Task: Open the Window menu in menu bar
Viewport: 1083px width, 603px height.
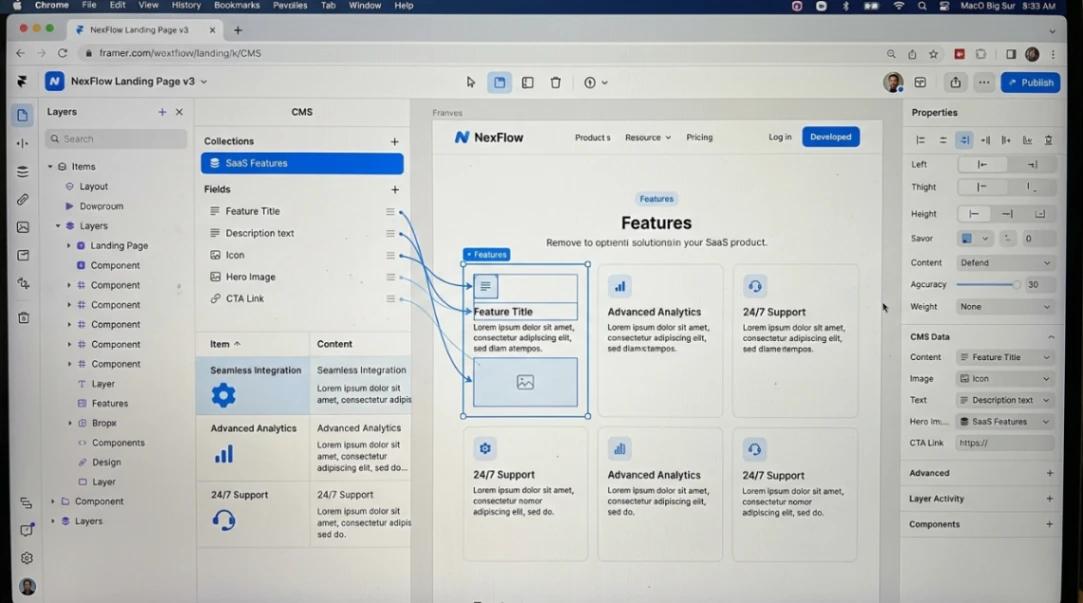Action: 365,6
